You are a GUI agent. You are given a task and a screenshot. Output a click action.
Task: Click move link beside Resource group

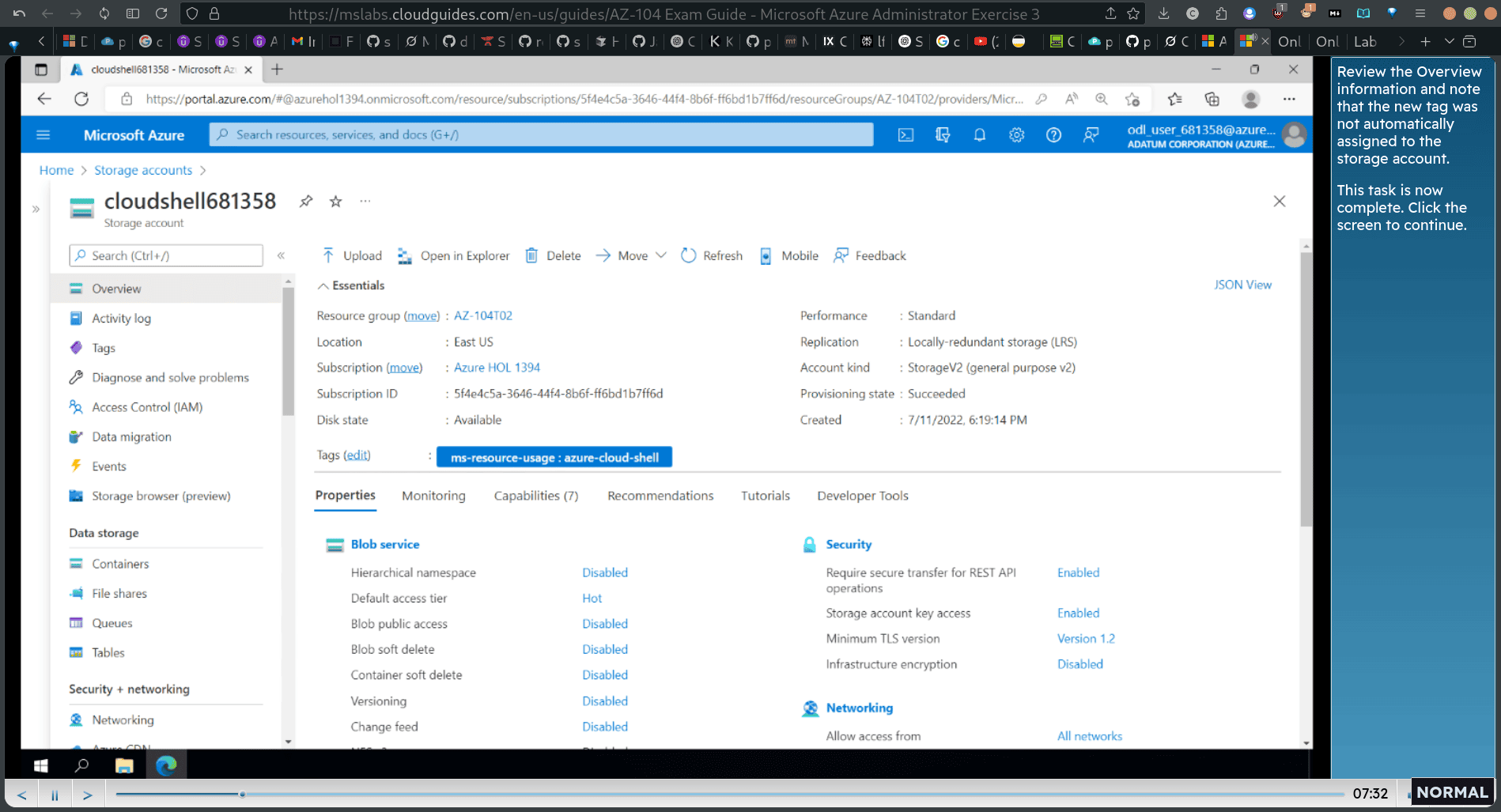[422, 315]
